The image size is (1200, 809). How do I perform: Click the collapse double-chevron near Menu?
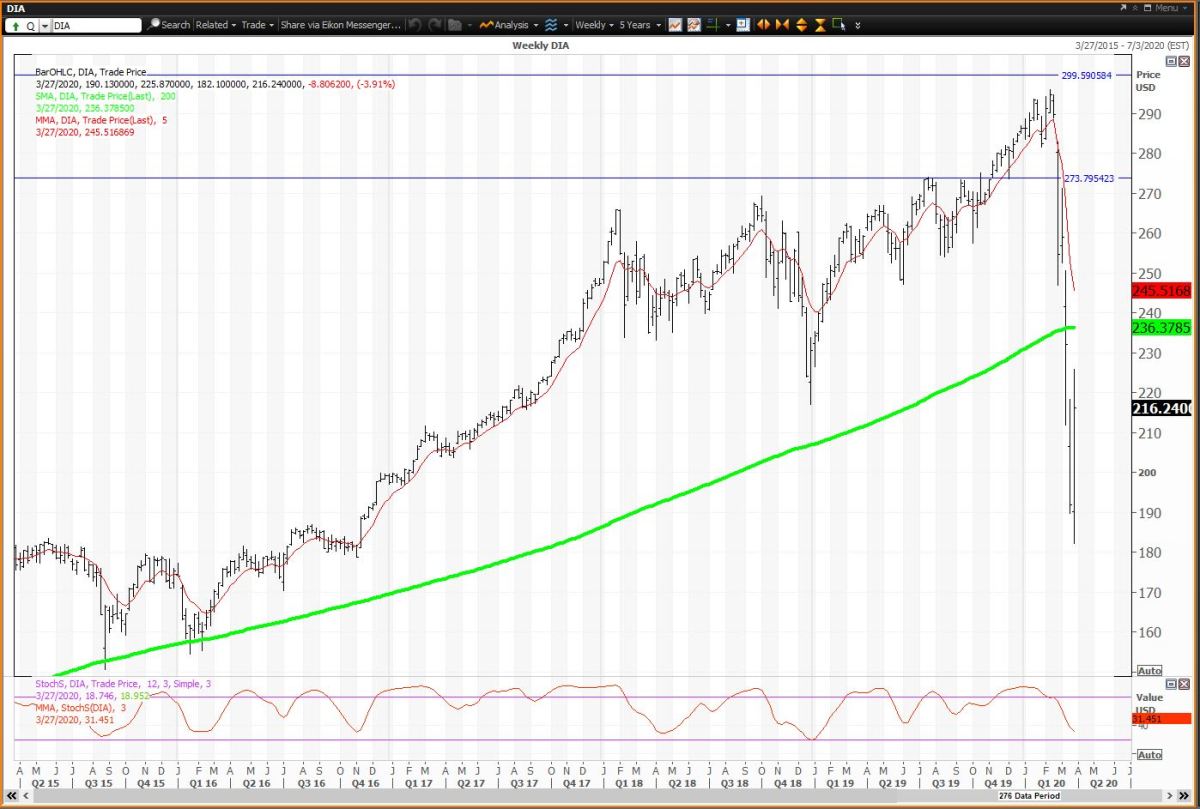click(1135, 8)
